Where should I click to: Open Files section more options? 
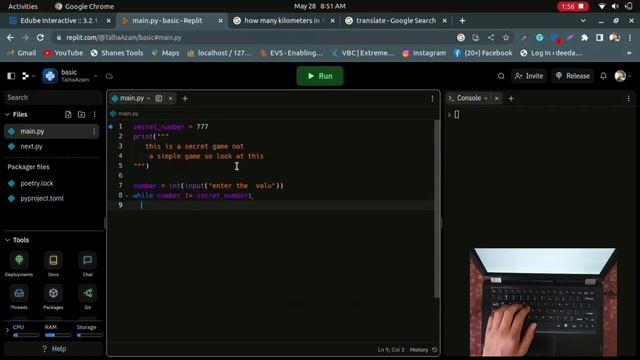pyautogui.click(x=94, y=115)
